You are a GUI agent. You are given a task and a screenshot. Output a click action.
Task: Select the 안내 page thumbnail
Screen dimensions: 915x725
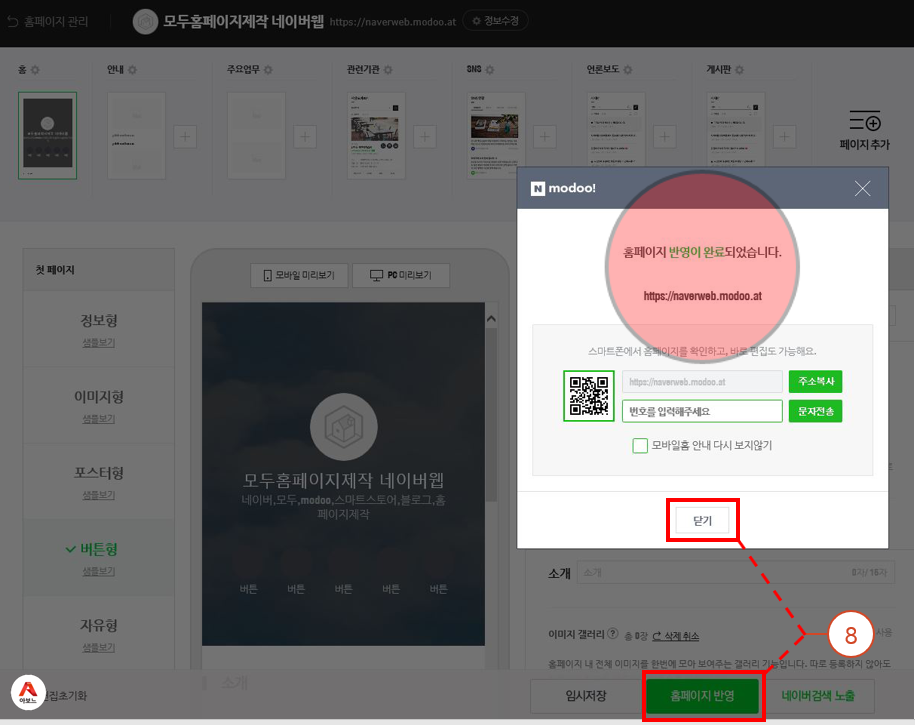pyautogui.click(x=137, y=135)
